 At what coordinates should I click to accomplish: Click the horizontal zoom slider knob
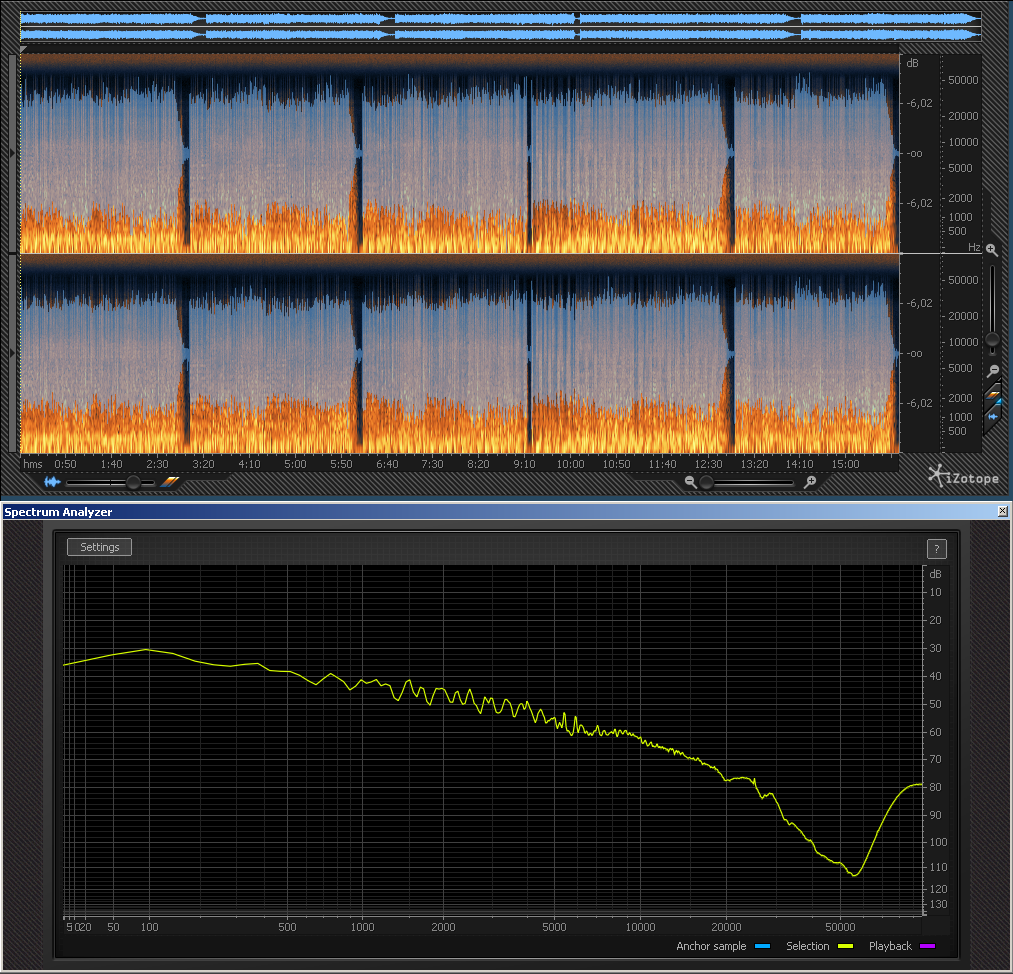click(x=707, y=482)
